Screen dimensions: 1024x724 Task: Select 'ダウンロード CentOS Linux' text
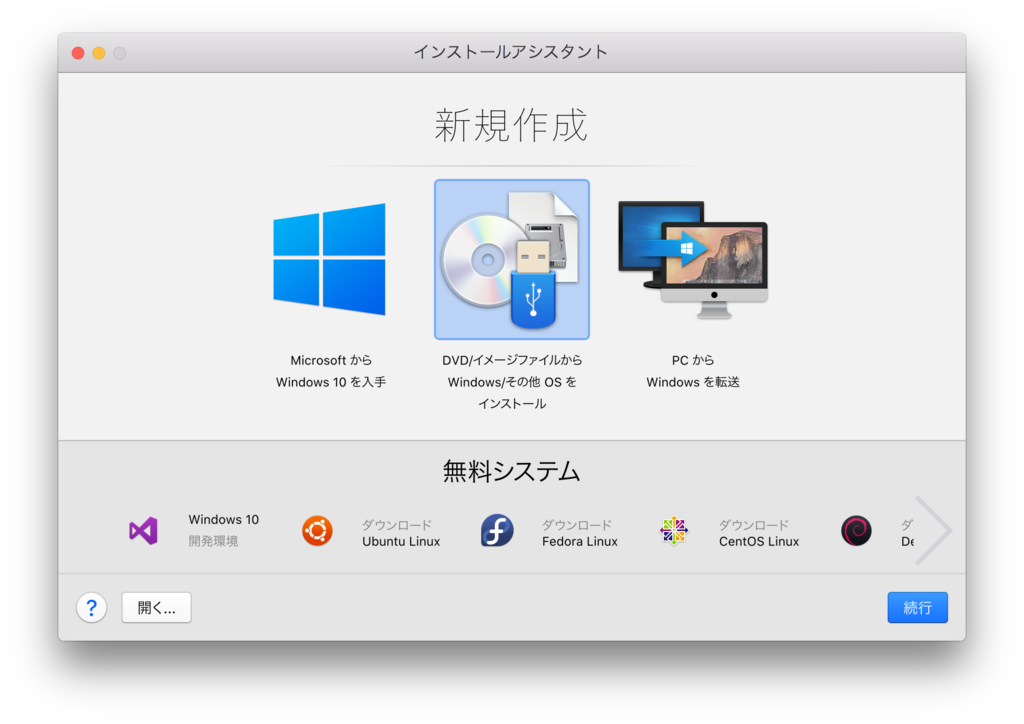tap(759, 533)
